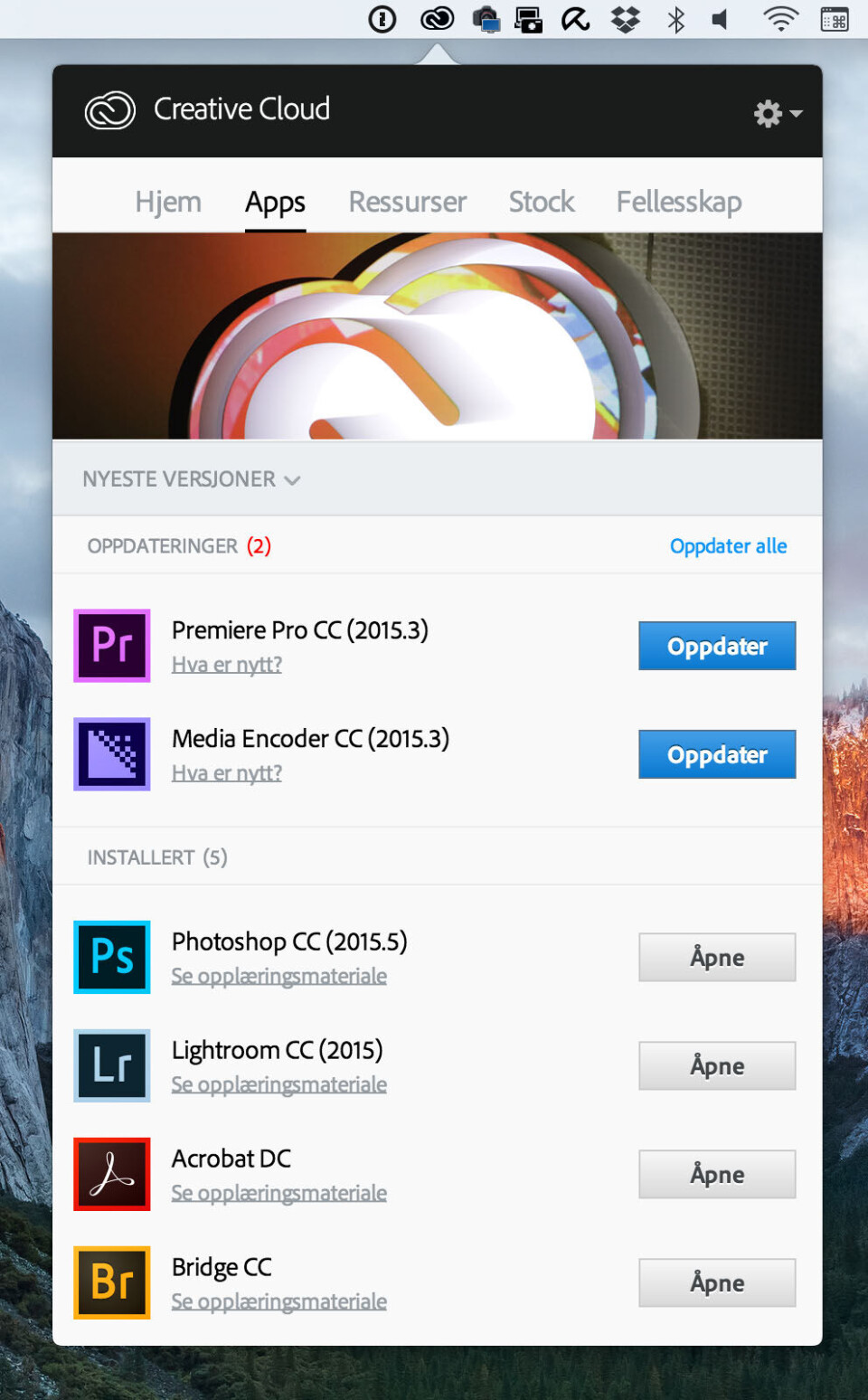Click the Bluetooth menu bar icon

point(676,19)
